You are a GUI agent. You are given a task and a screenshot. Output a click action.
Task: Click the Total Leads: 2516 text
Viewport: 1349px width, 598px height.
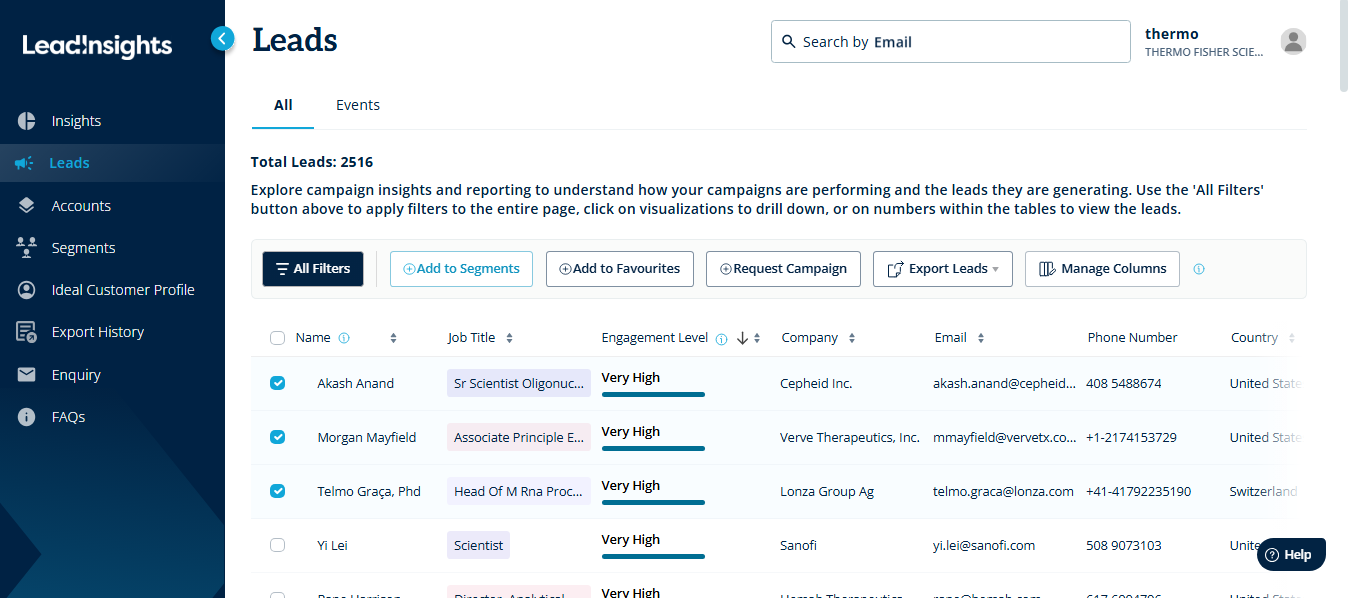[x=312, y=162]
